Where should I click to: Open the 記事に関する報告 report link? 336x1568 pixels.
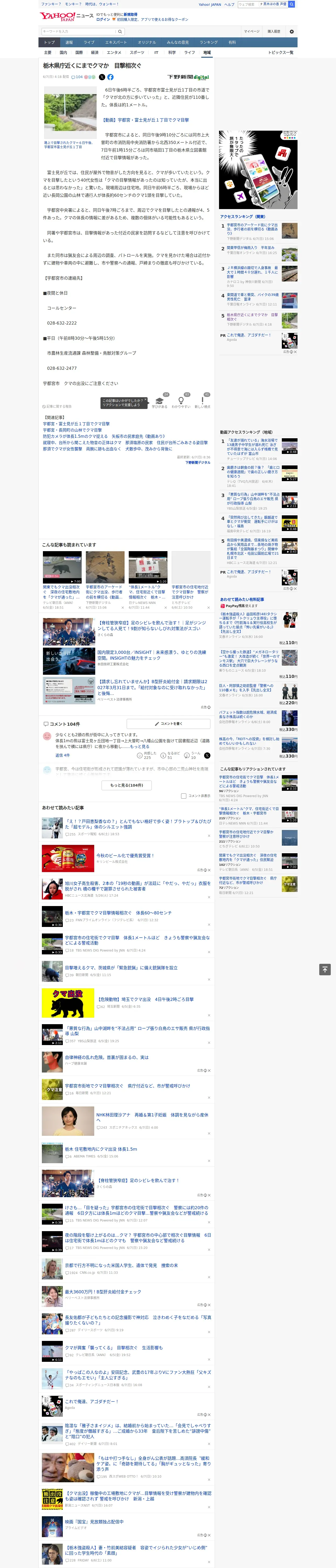tap(57, 406)
